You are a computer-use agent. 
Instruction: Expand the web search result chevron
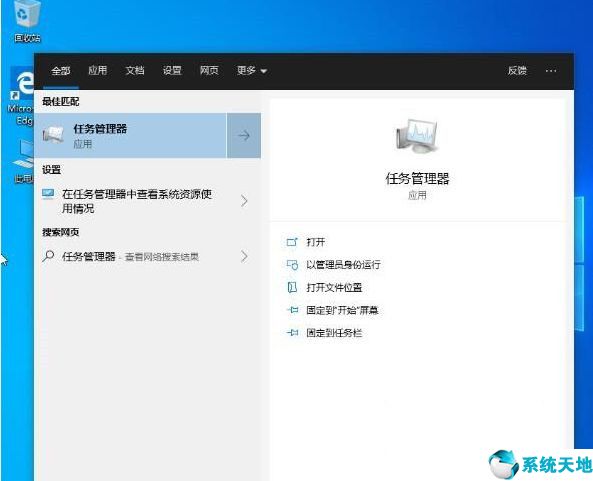point(244,257)
